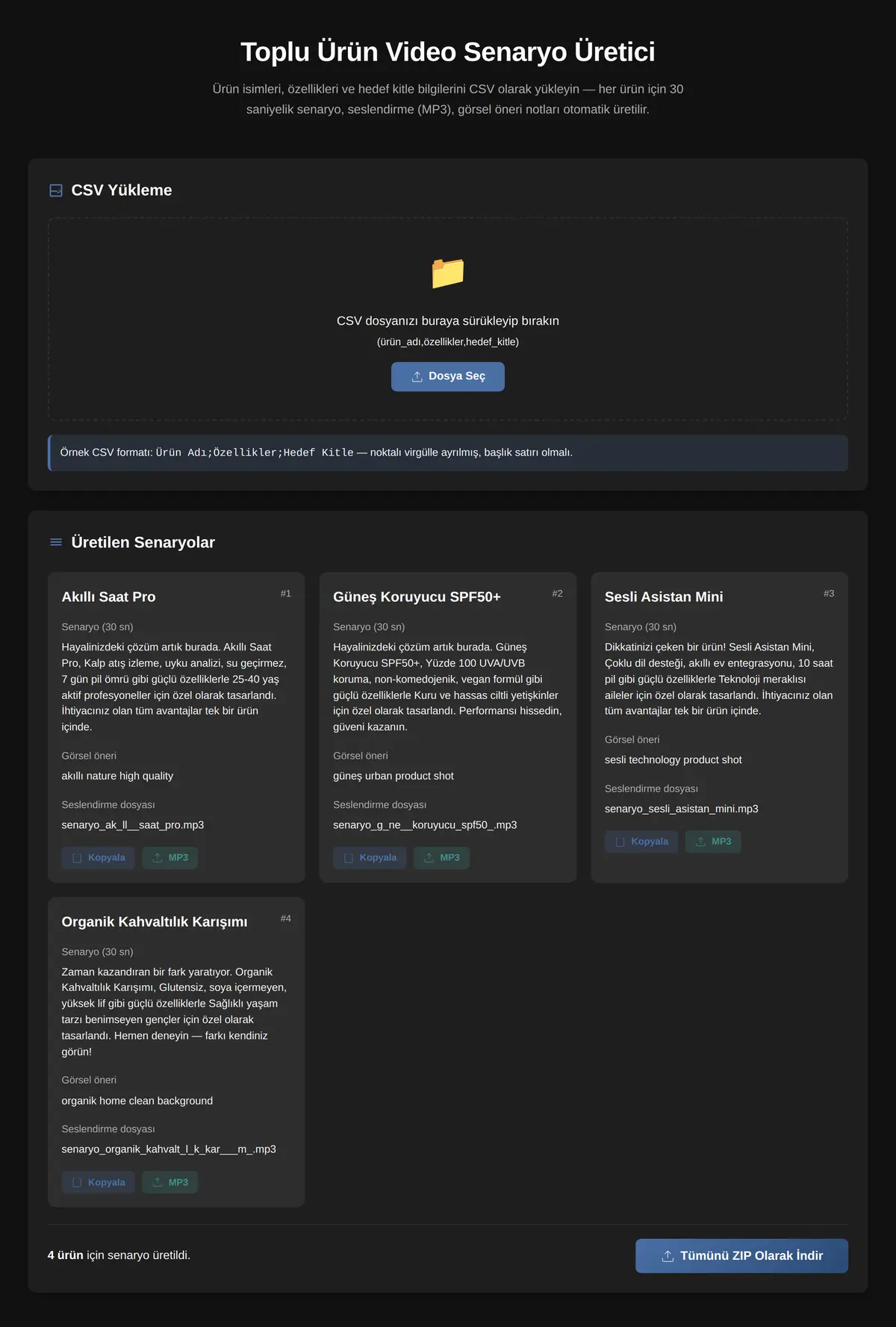The image size is (896, 1327).
Task: Click the Üretilen Senaryolar heading text
Action: (x=143, y=542)
